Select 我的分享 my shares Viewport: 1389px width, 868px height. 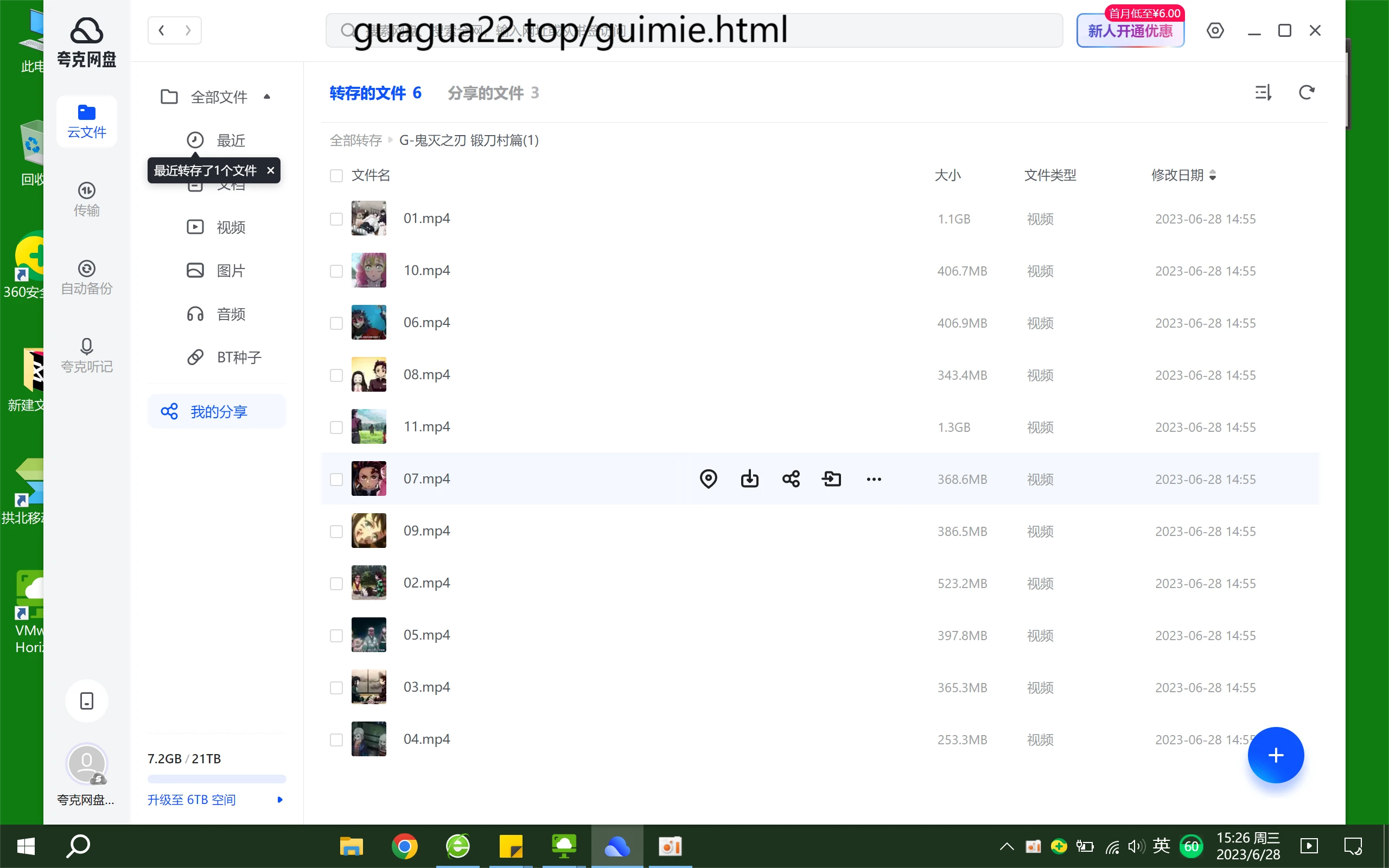point(216,411)
